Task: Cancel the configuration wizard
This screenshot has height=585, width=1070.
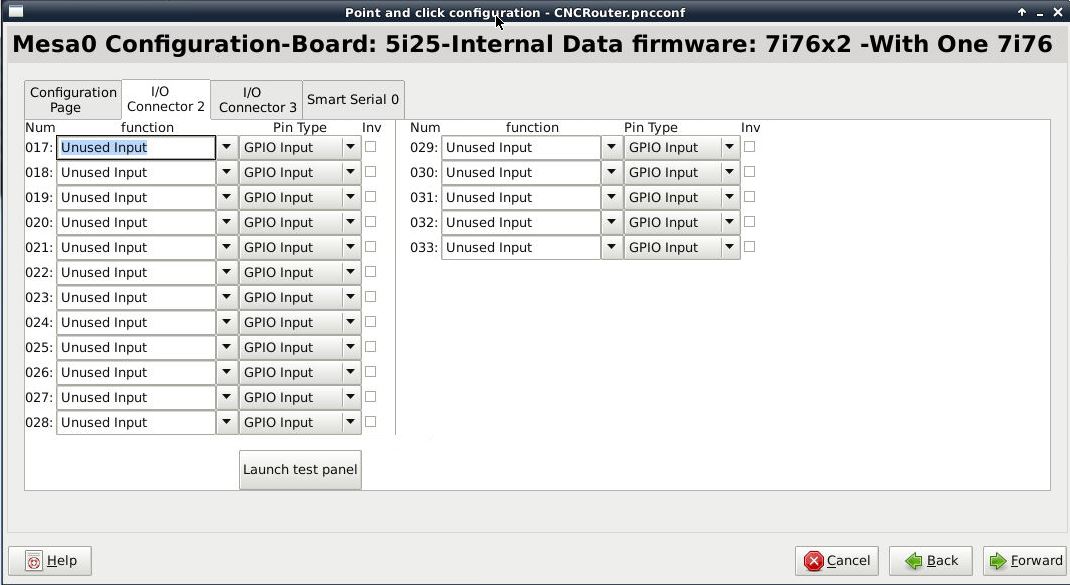Action: point(837,561)
